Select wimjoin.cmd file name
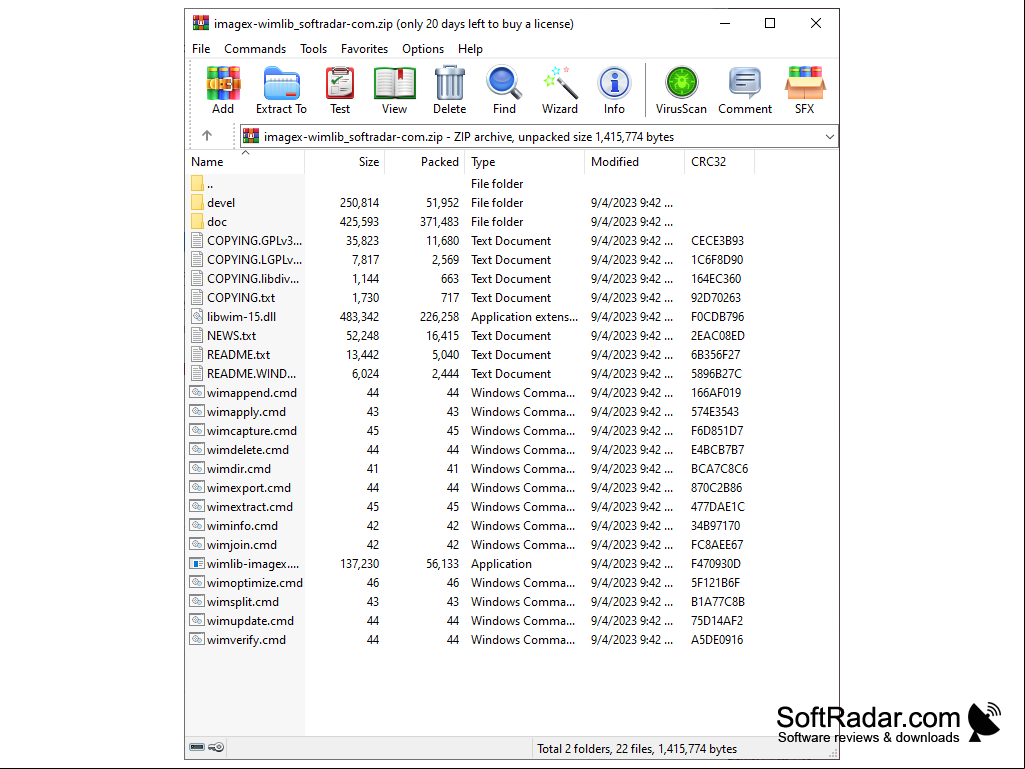1025x769 pixels. coord(242,544)
